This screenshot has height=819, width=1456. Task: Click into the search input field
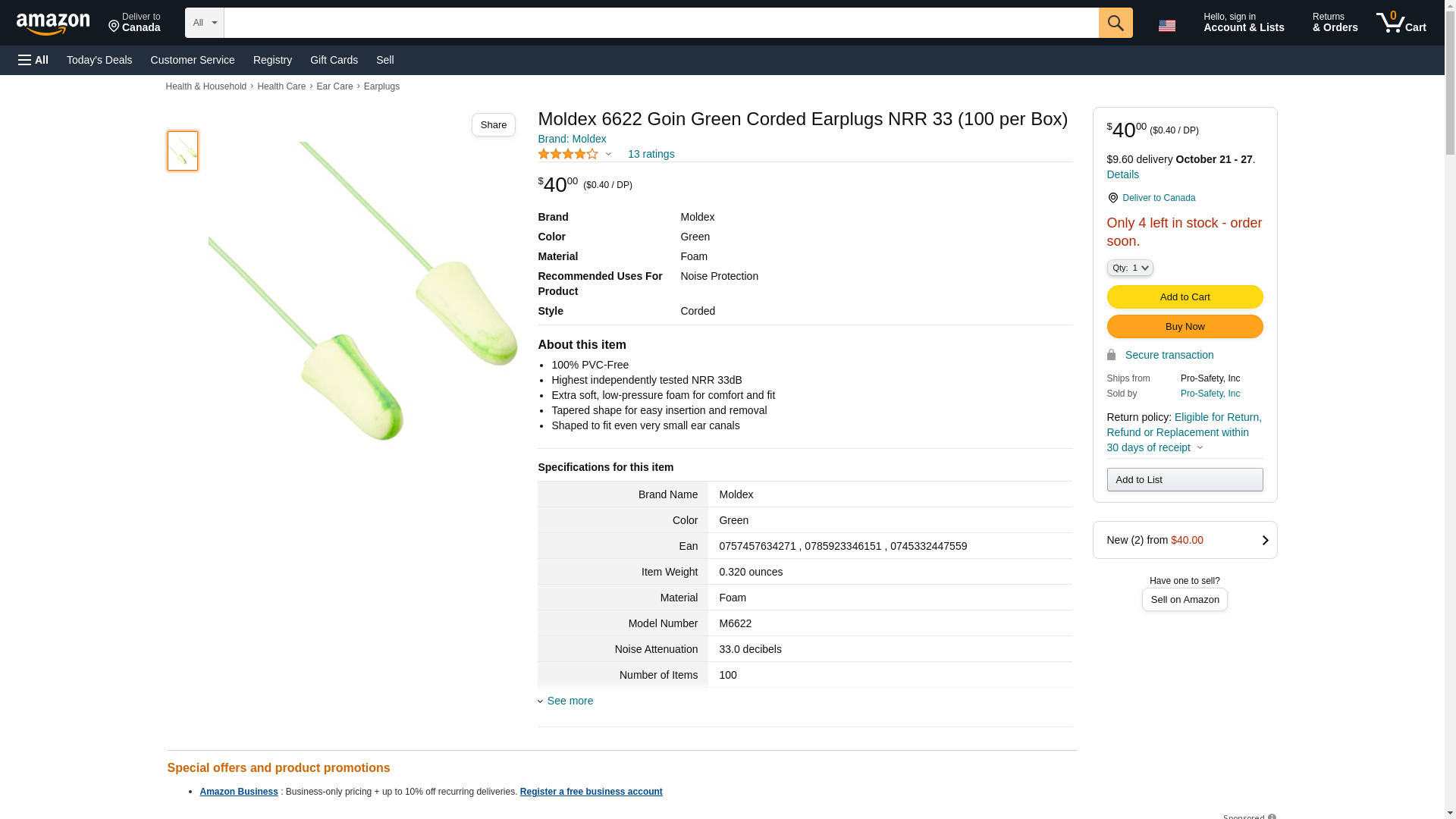coord(661,23)
